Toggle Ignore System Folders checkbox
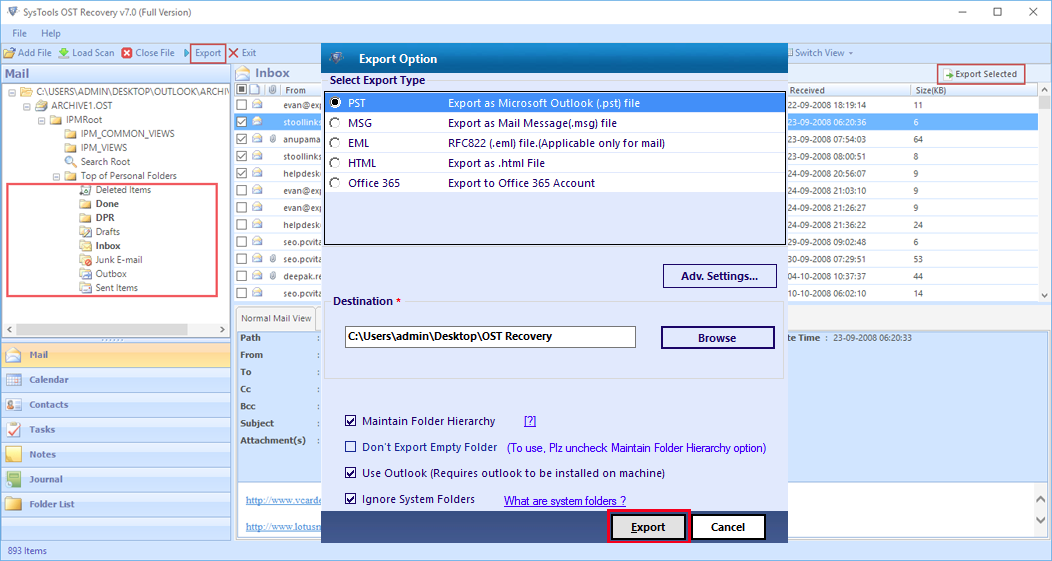Image resolution: width=1052 pixels, height=561 pixels. tap(350, 499)
